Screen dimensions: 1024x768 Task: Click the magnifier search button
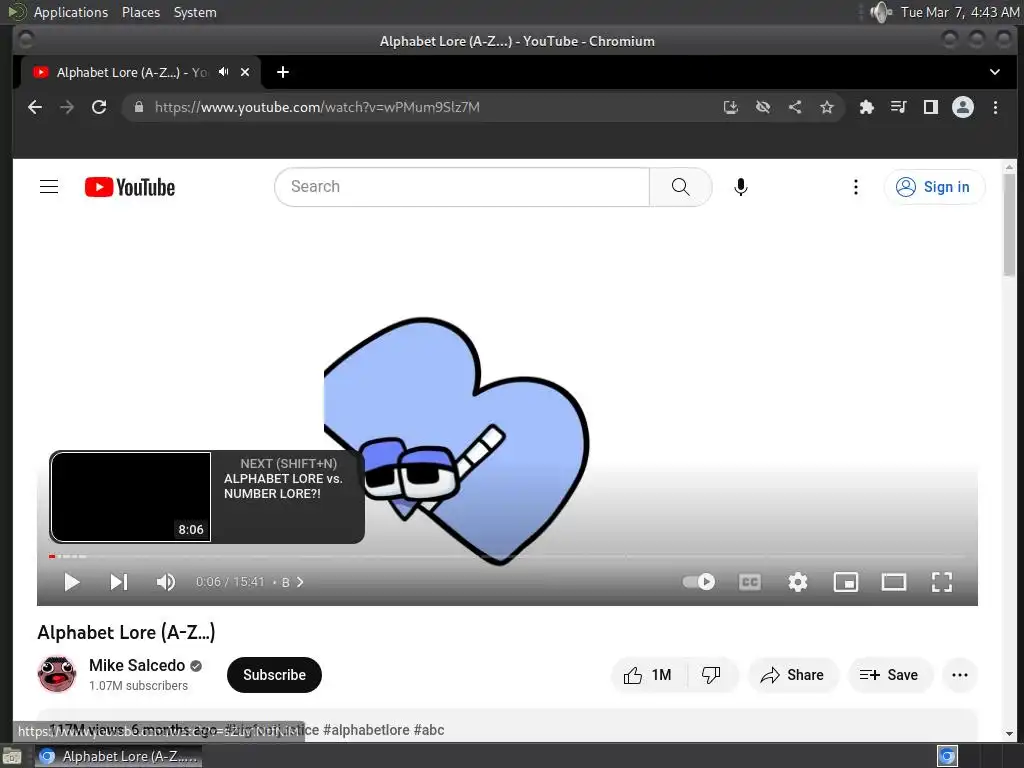[680, 187]
